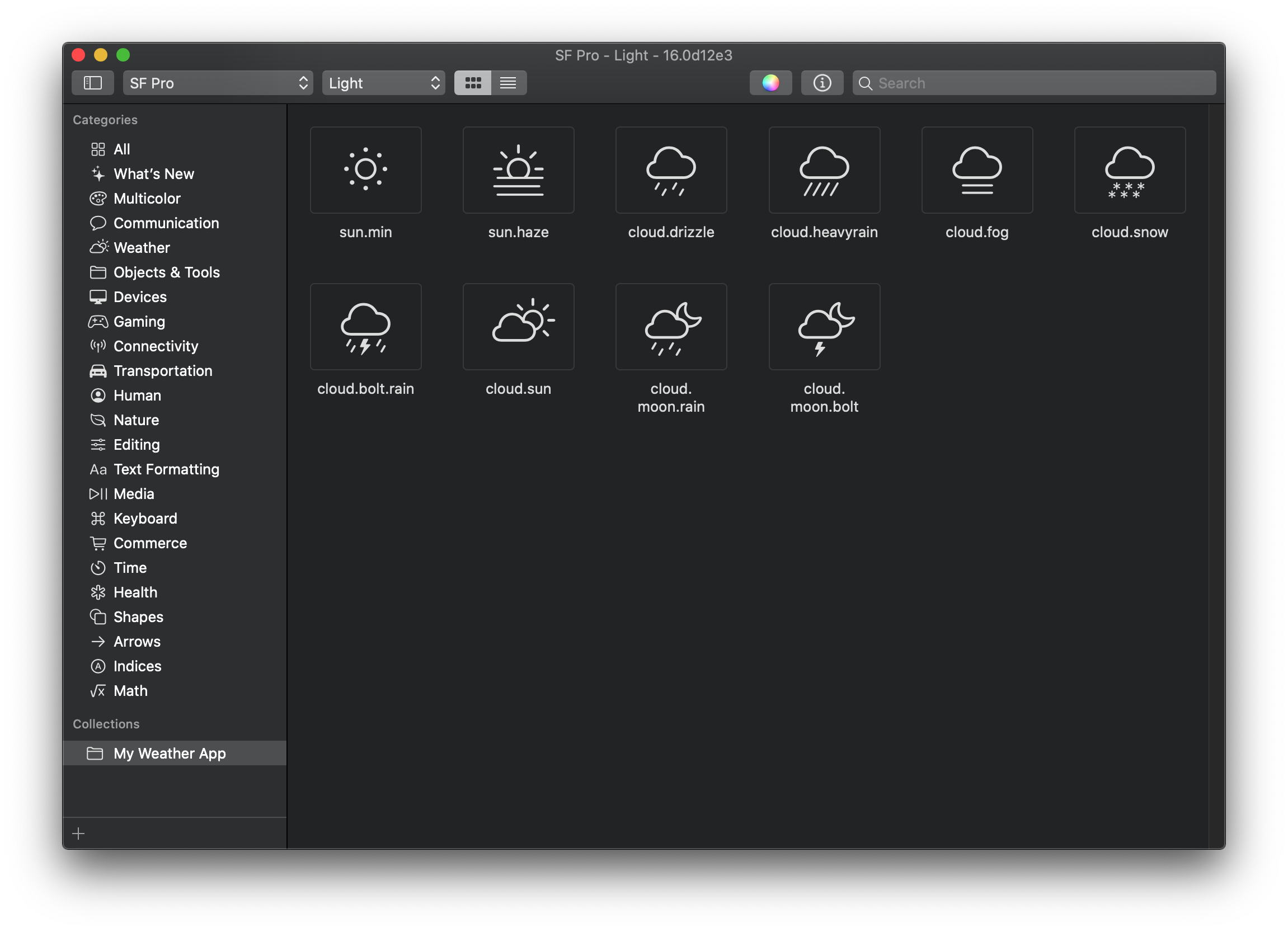
Task: Choose the cloud.moon.bolt symbol
Action: click(824, 327)
